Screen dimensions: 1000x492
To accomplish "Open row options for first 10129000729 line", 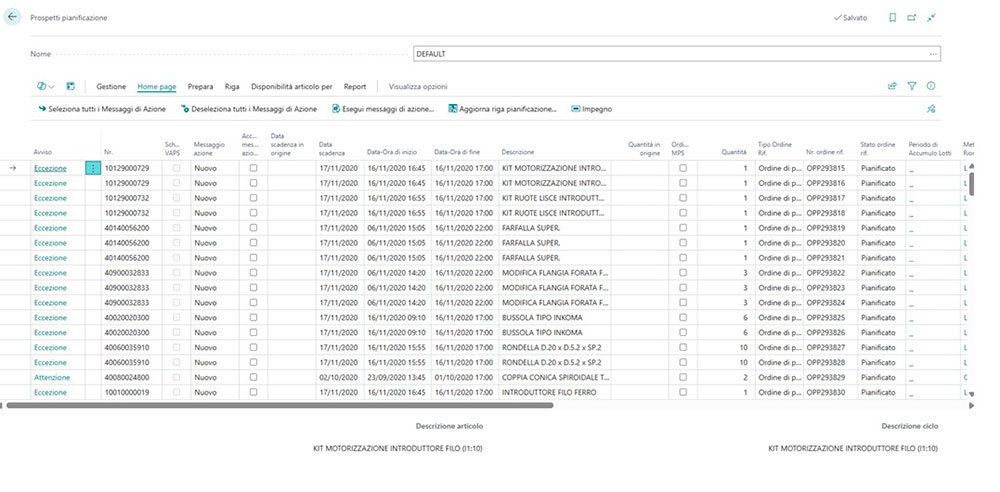I will tap(93, 168).
